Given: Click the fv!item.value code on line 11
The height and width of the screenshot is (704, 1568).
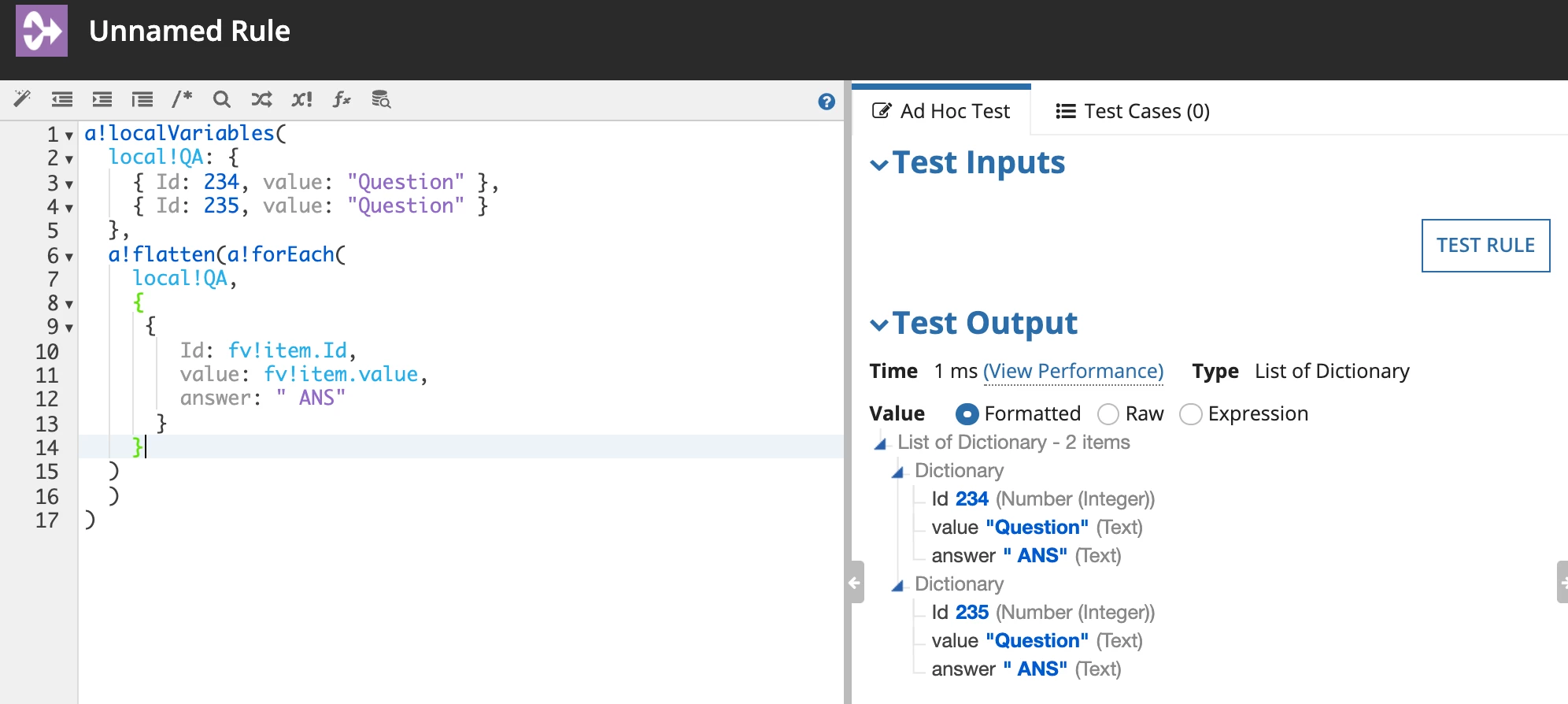Looking at the screenshot, I should pos(341,374).
